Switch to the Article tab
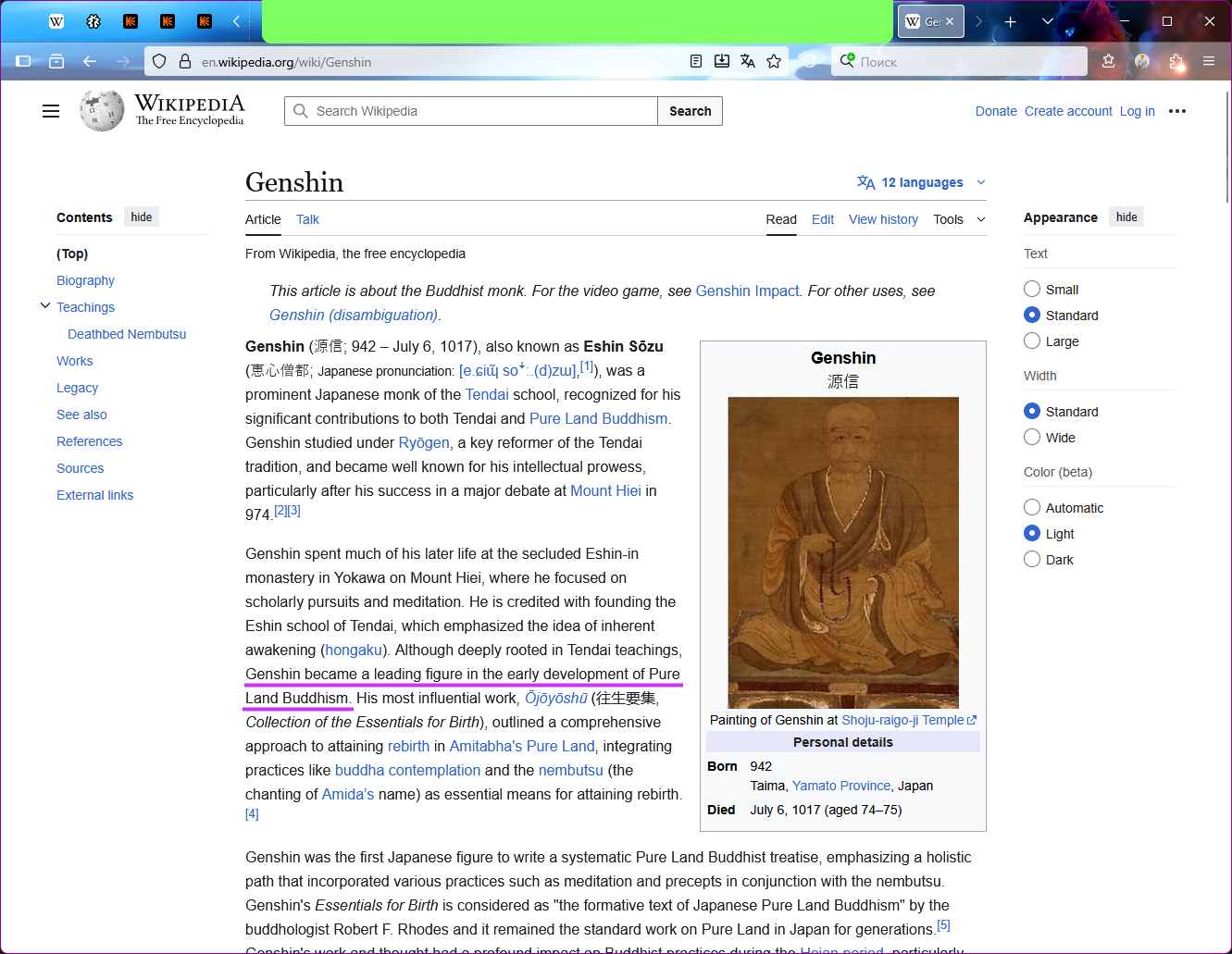 (x=263, y=219)
